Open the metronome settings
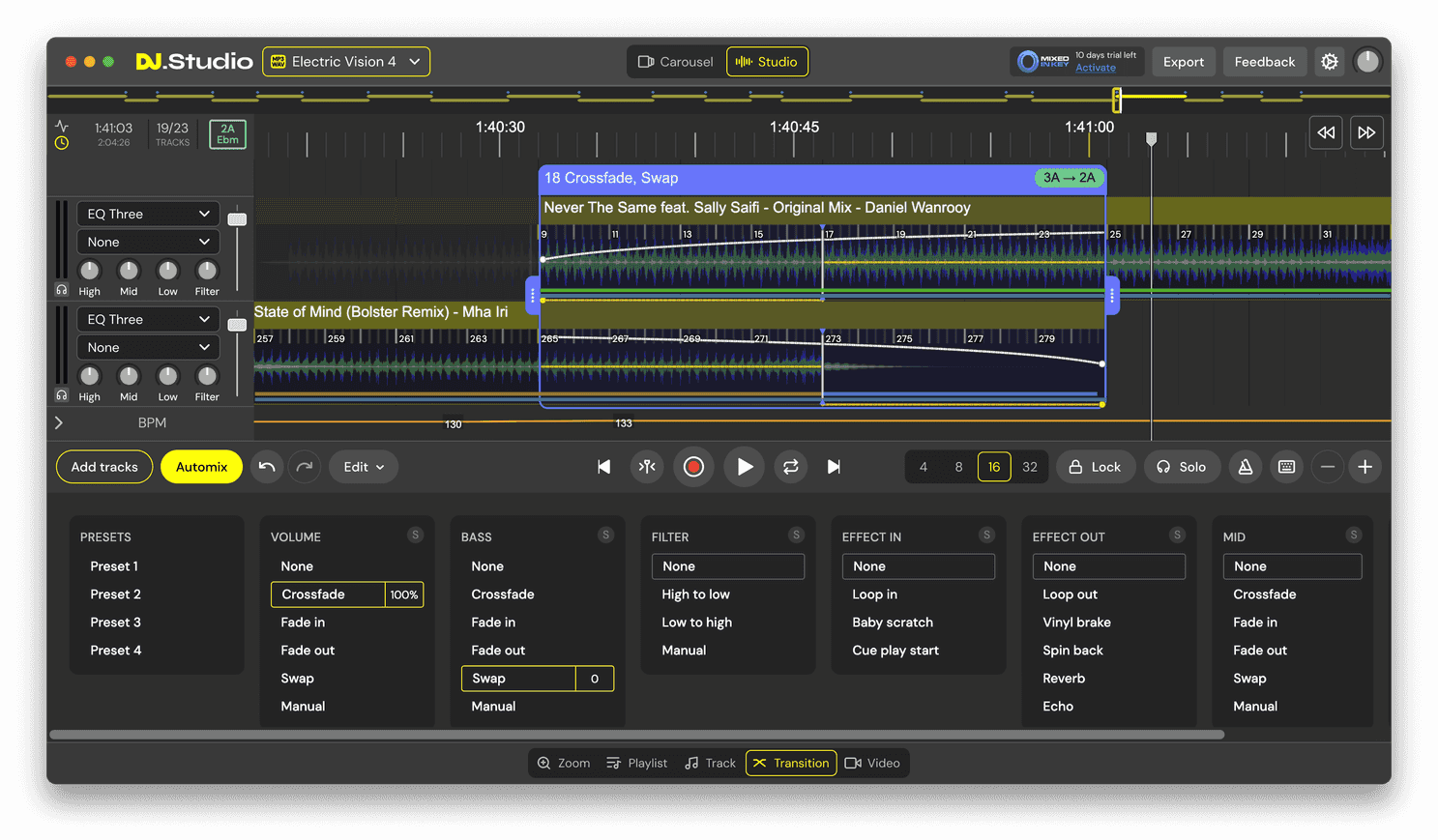 pyautogui.click(x=1245, y=467)
